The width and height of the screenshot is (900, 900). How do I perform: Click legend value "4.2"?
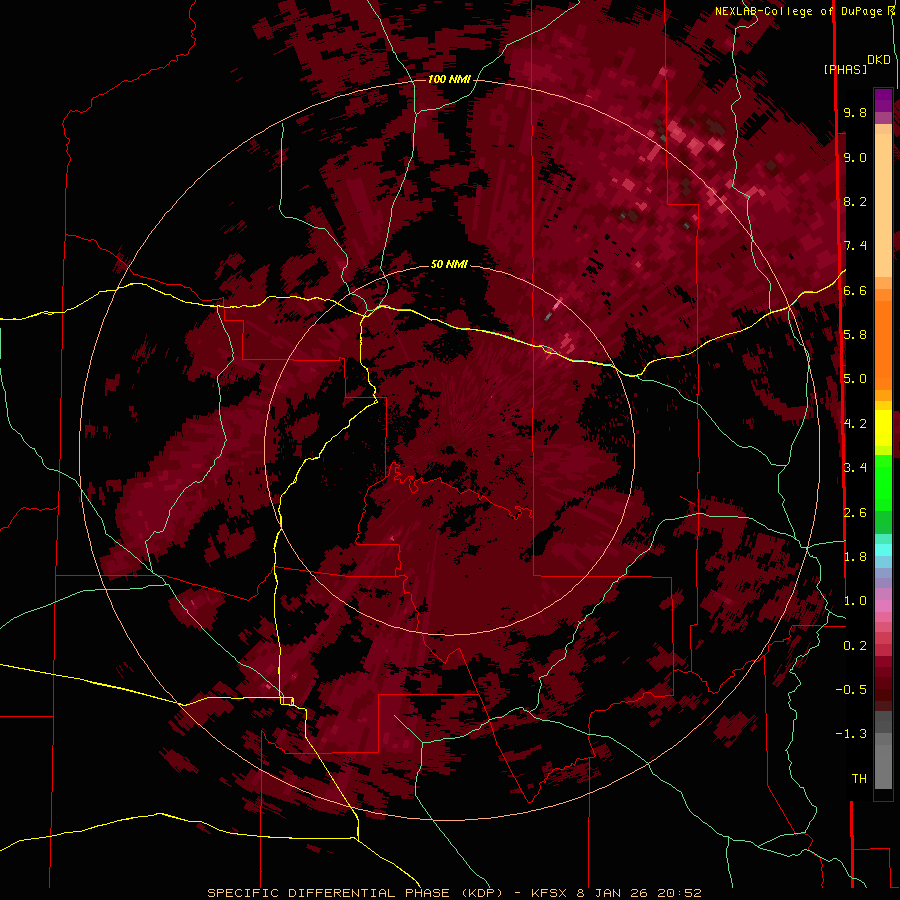pyautogui.click(x=855, y=424)
